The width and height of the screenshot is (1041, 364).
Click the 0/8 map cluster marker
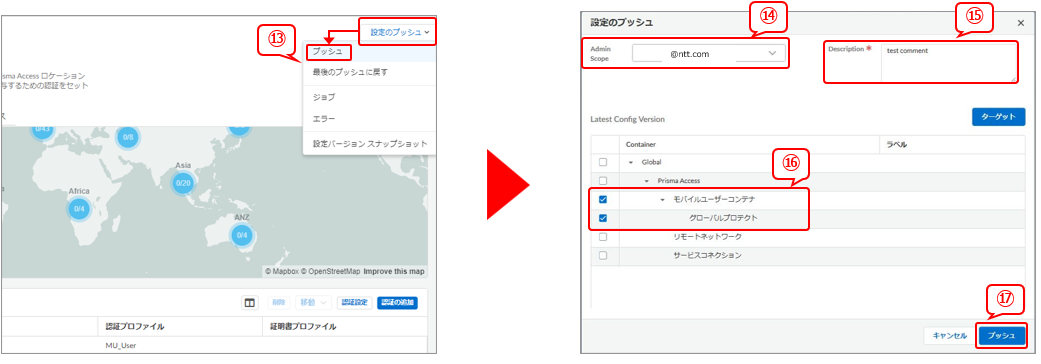click(127, 137)
